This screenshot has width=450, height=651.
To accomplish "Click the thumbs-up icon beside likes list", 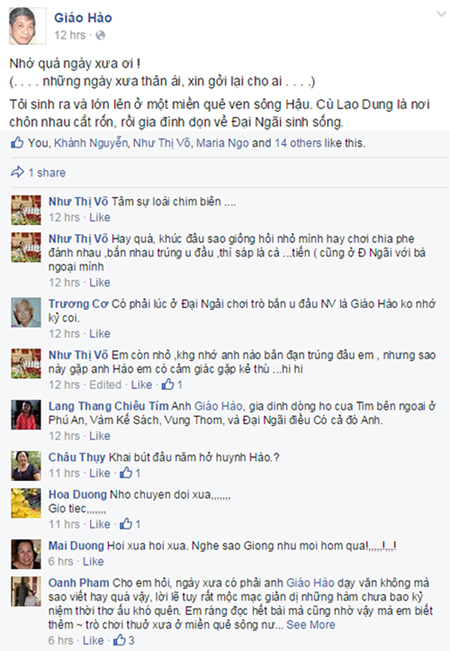I will point(17,143).
